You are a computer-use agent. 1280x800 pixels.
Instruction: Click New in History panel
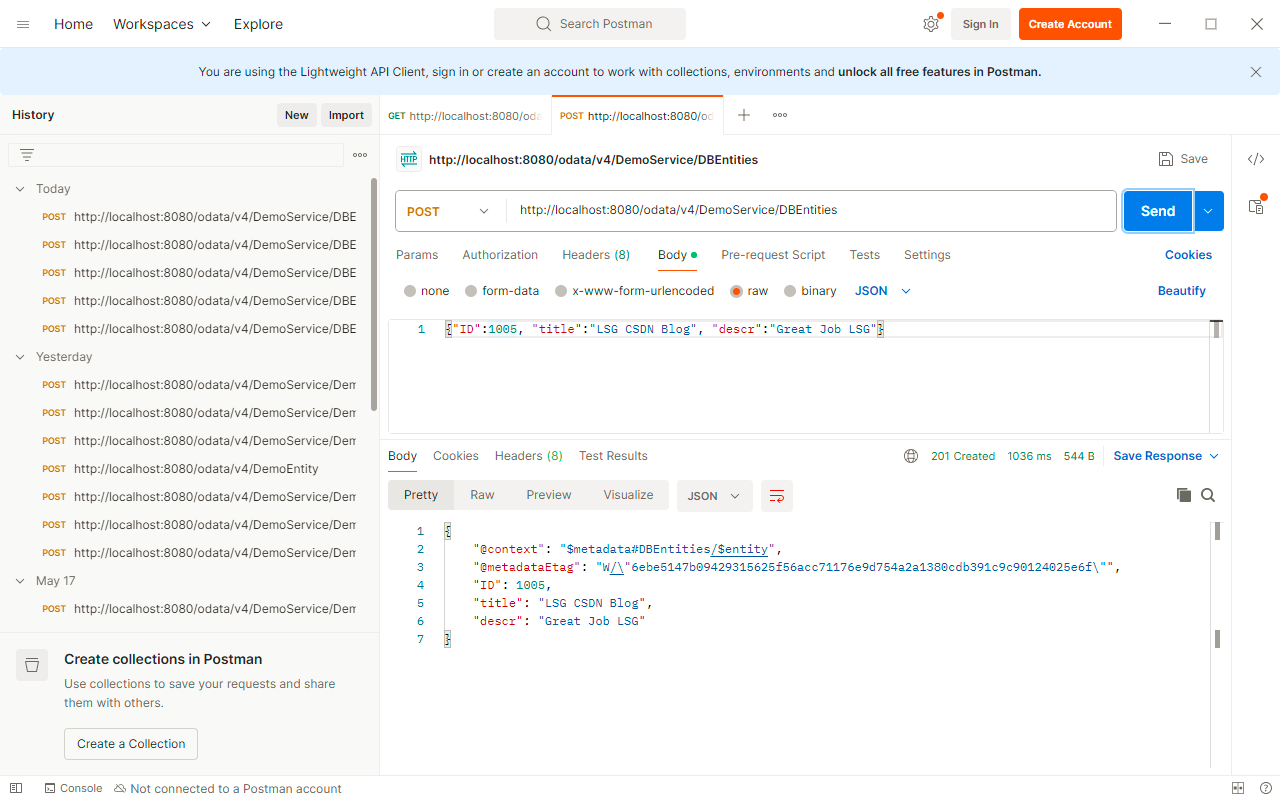point(297,115)
